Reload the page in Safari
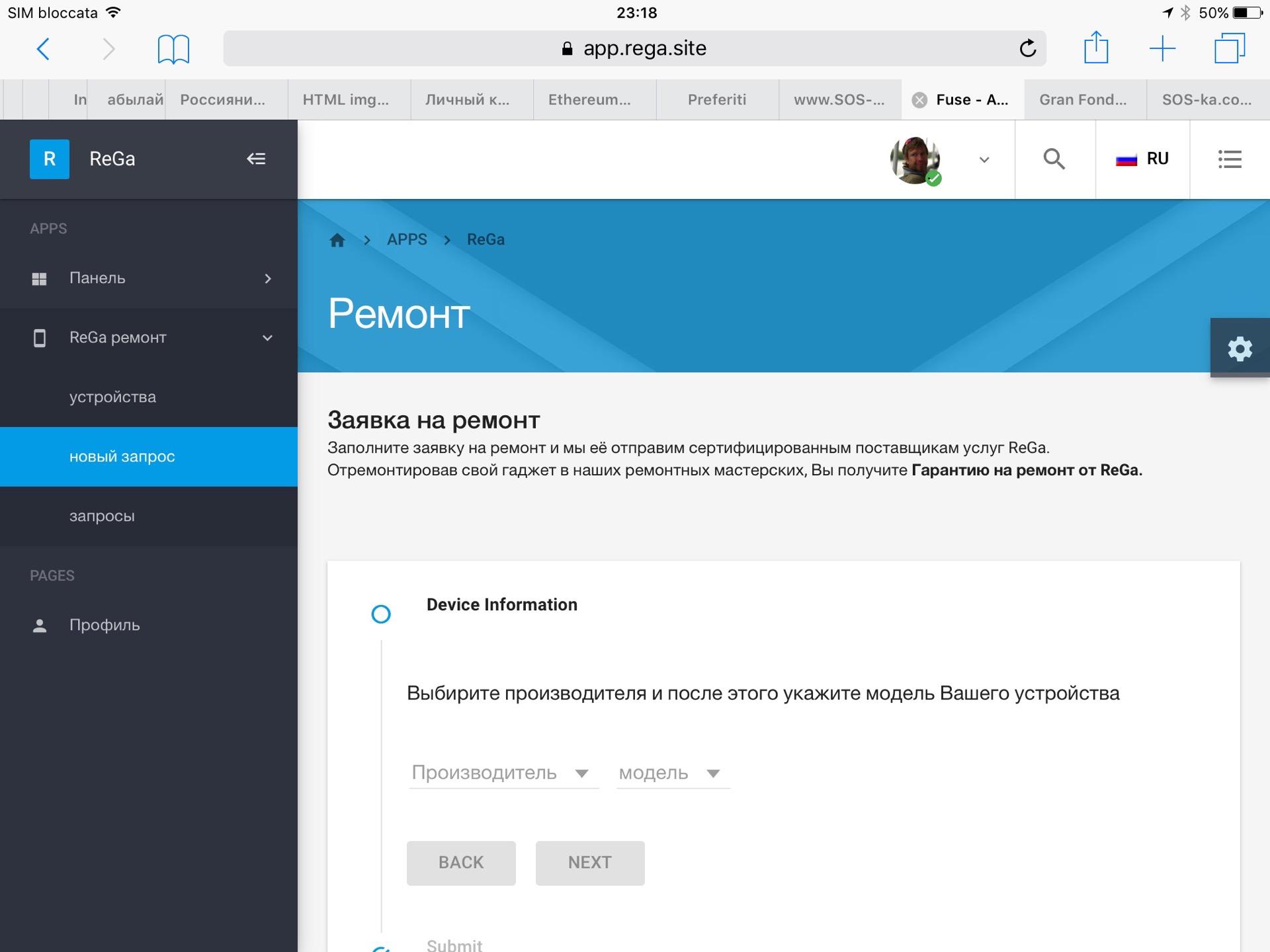 [1027, 48]
